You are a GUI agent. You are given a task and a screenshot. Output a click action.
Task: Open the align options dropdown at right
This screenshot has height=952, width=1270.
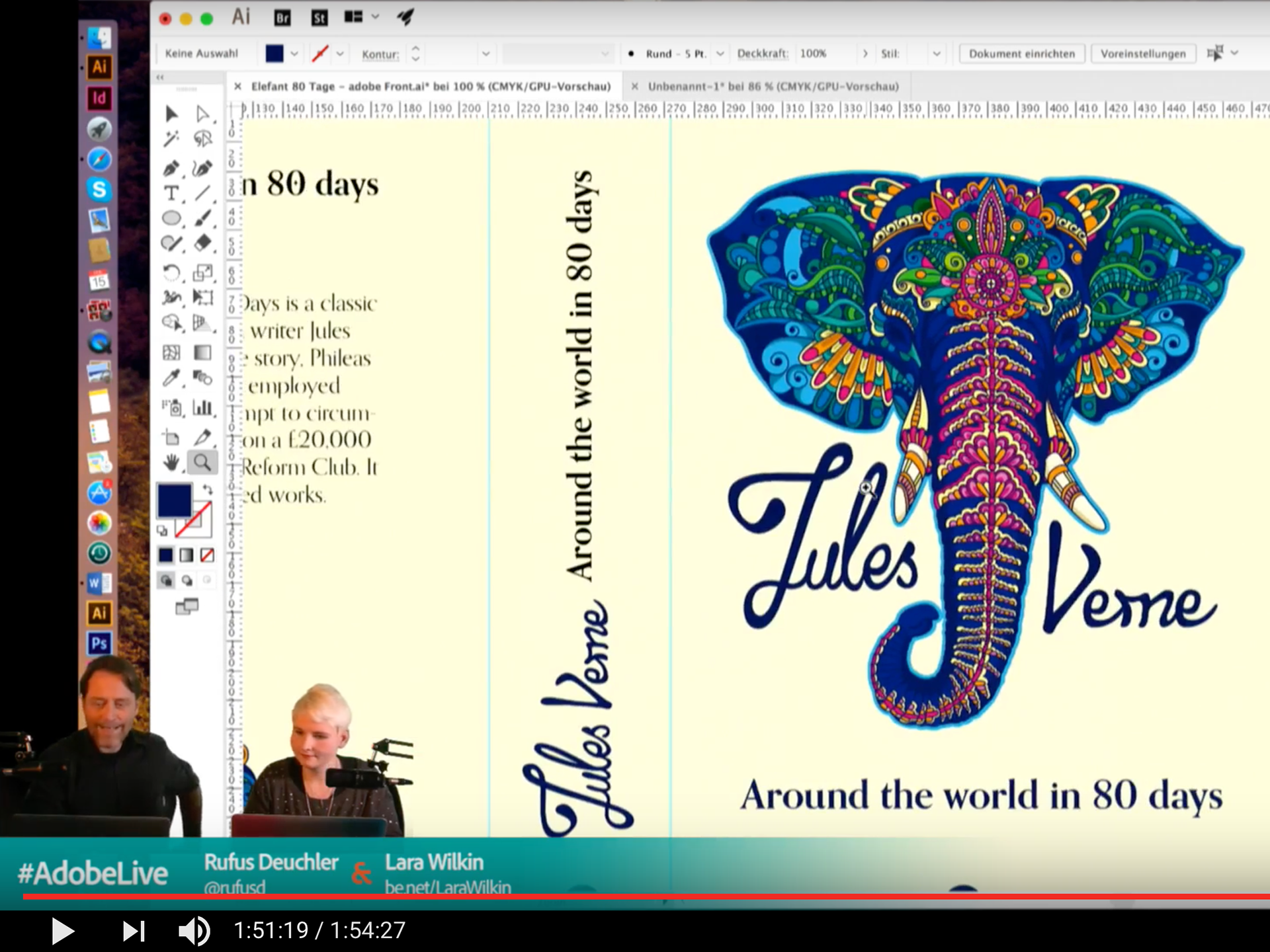(x=1234, y=53)
